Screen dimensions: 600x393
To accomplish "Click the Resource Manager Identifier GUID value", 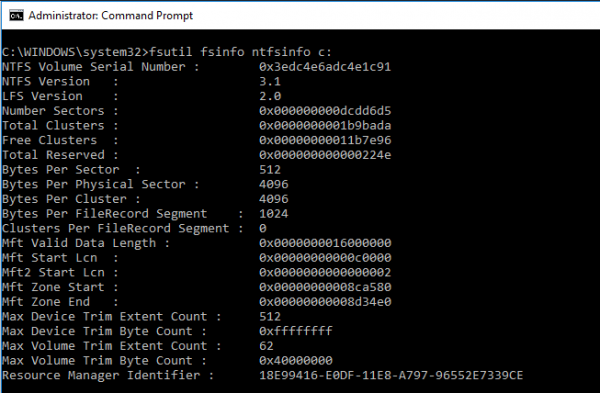I will [391, 375].
